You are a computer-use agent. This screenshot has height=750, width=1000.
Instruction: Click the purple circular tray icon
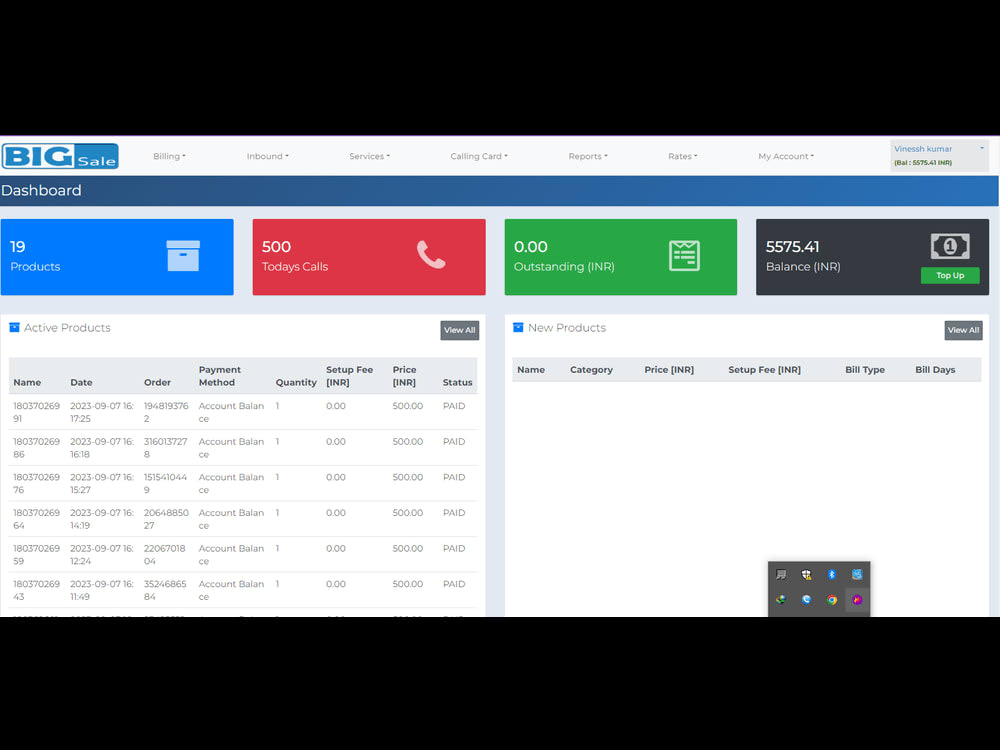(857, 599)
